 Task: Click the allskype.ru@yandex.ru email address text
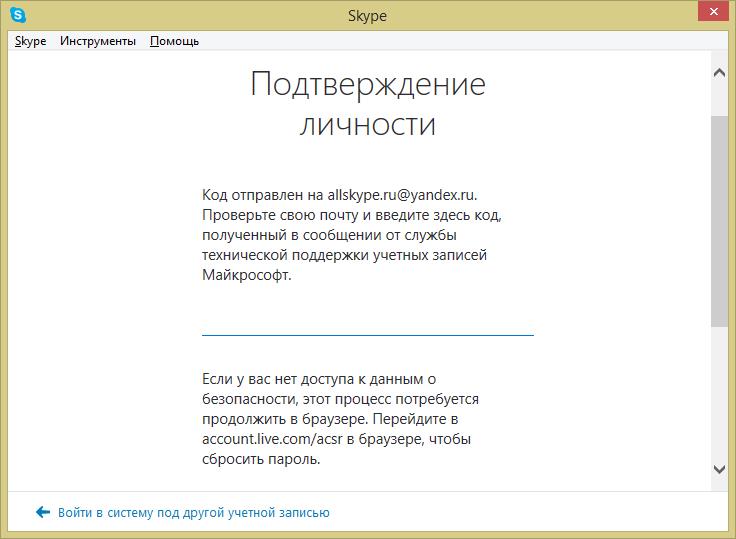pyautogui.click(x=409, y=194)
